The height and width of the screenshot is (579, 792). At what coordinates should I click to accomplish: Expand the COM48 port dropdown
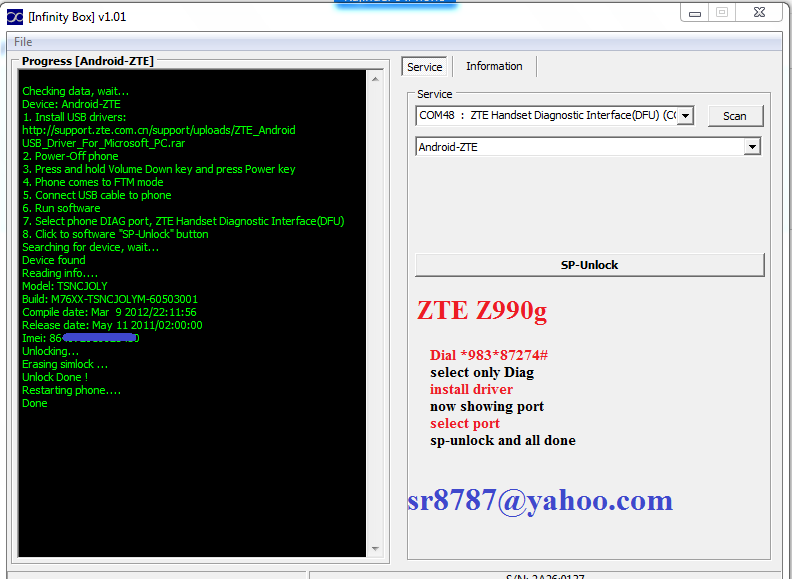pos(685,116)
